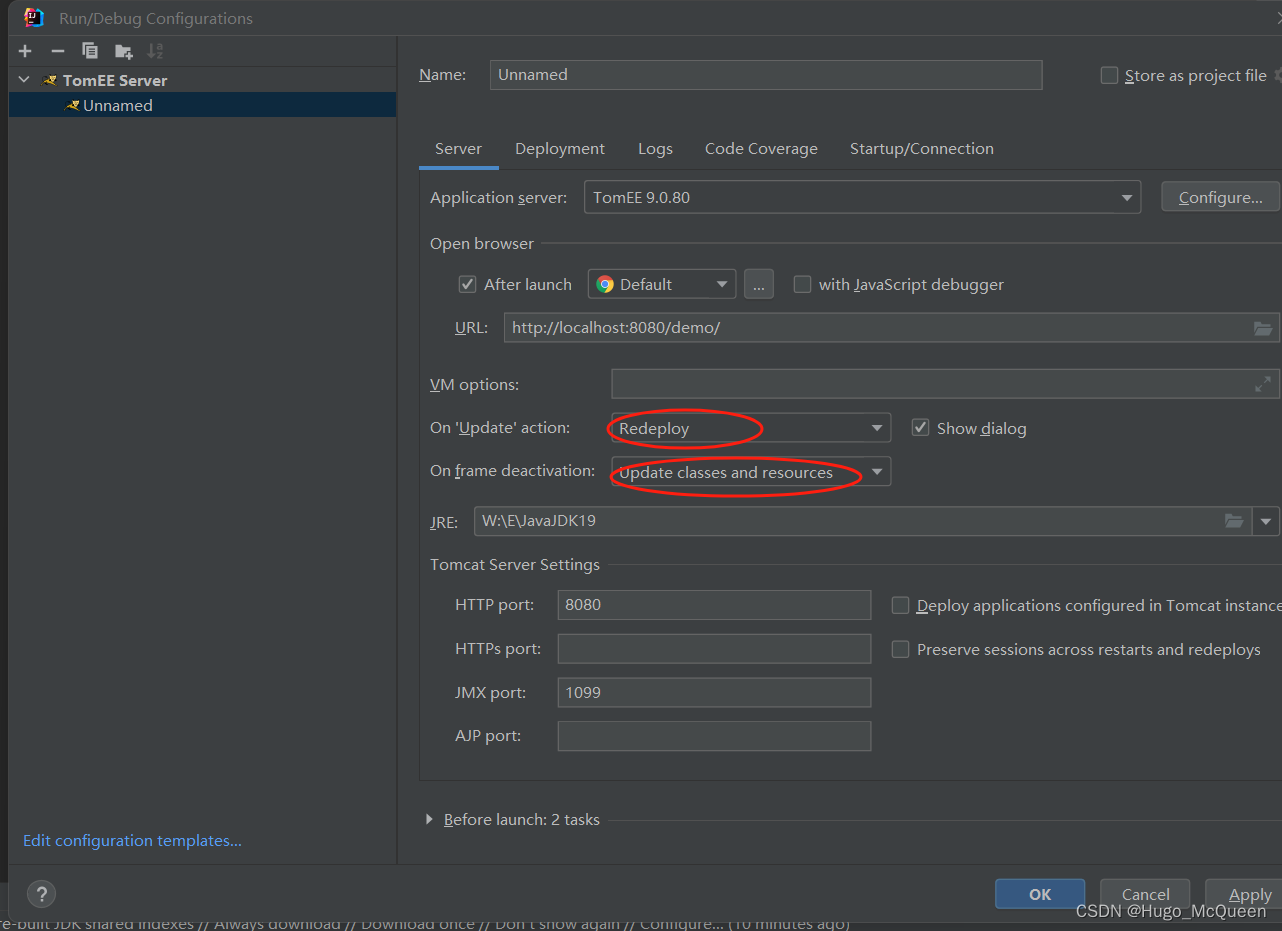The width and height of the screenshot is (1282, 931).
Task: Switch to the Server tab
Action: point(458,148)
